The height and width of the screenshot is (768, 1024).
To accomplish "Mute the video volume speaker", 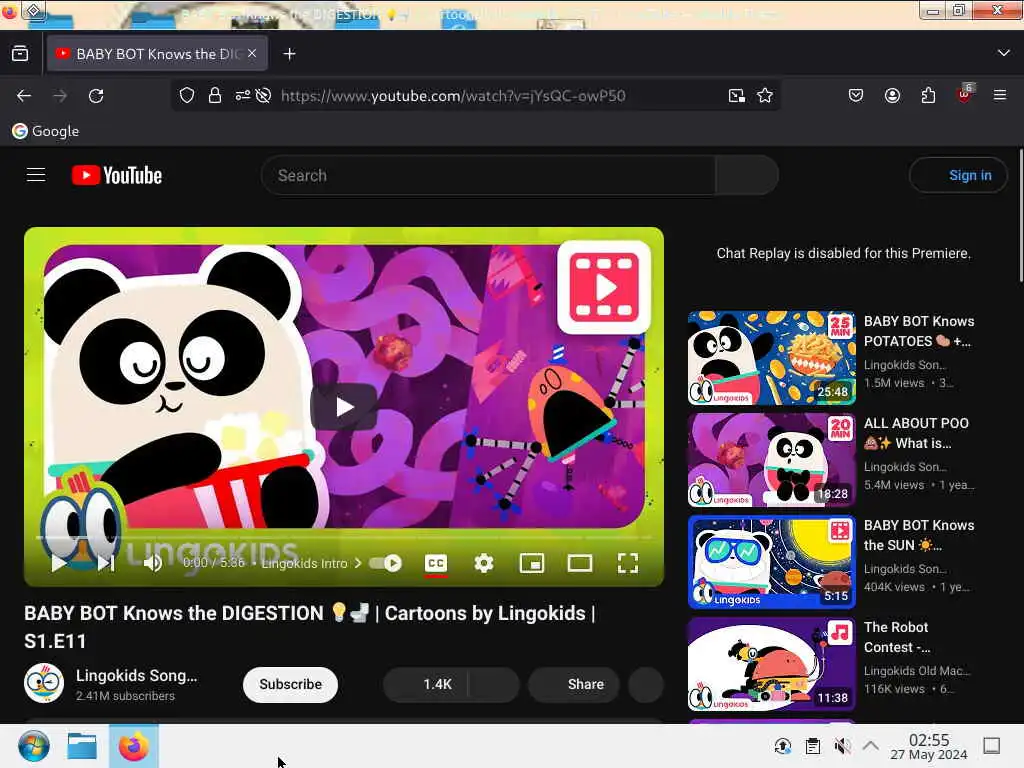I will tap(153, 563).
